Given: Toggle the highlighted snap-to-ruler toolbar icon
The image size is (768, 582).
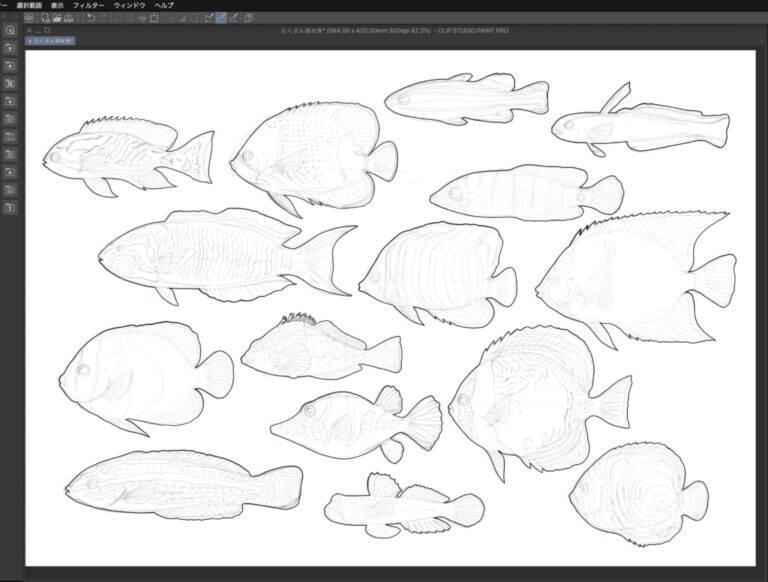Looking at the screenshot, I should tap(221, 18).
